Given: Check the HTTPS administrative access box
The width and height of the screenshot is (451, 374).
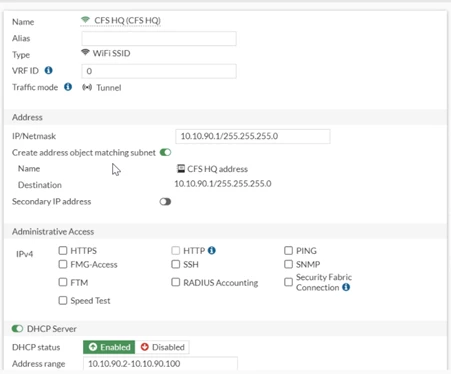Looking at the screenshot, I should click(x=63, y=250).
